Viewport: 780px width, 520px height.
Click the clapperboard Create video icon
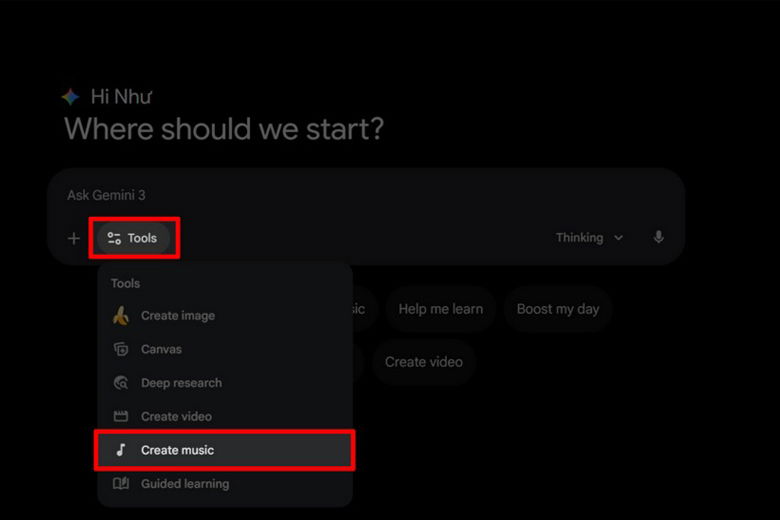tap(121, 417)
